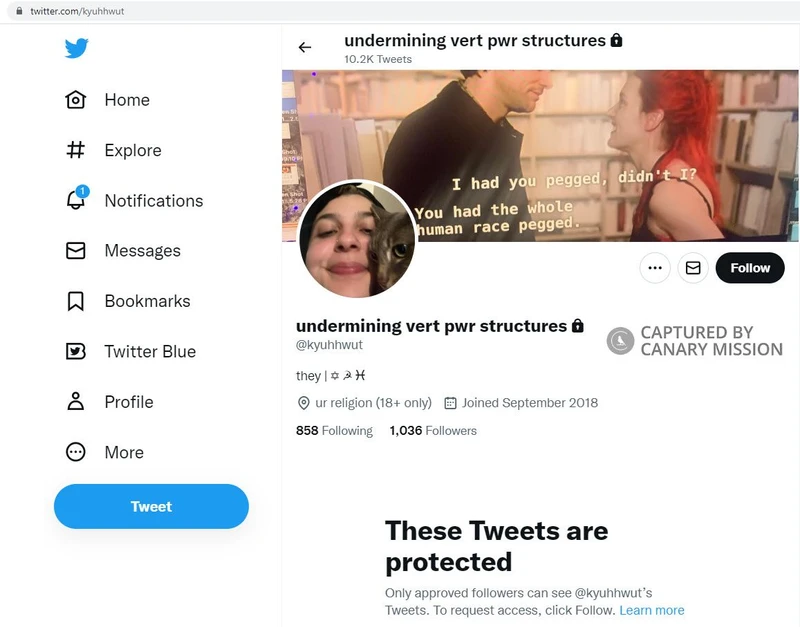Screen dimensions: 800x627
Task: Open Explore using the hashtag icon
Action: pos(76,150)
